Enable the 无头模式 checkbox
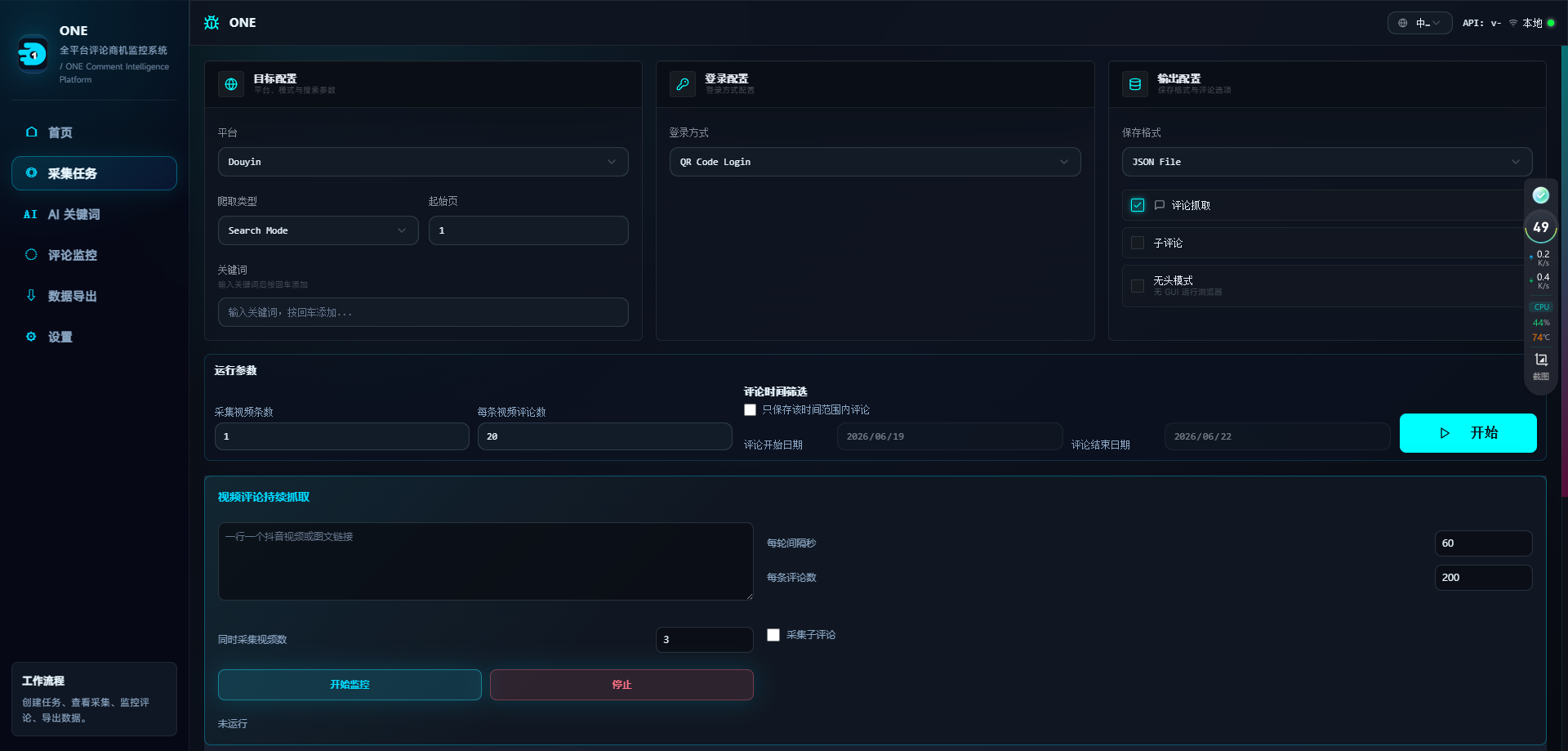 pyautogui.click(x=1138, y=286)
